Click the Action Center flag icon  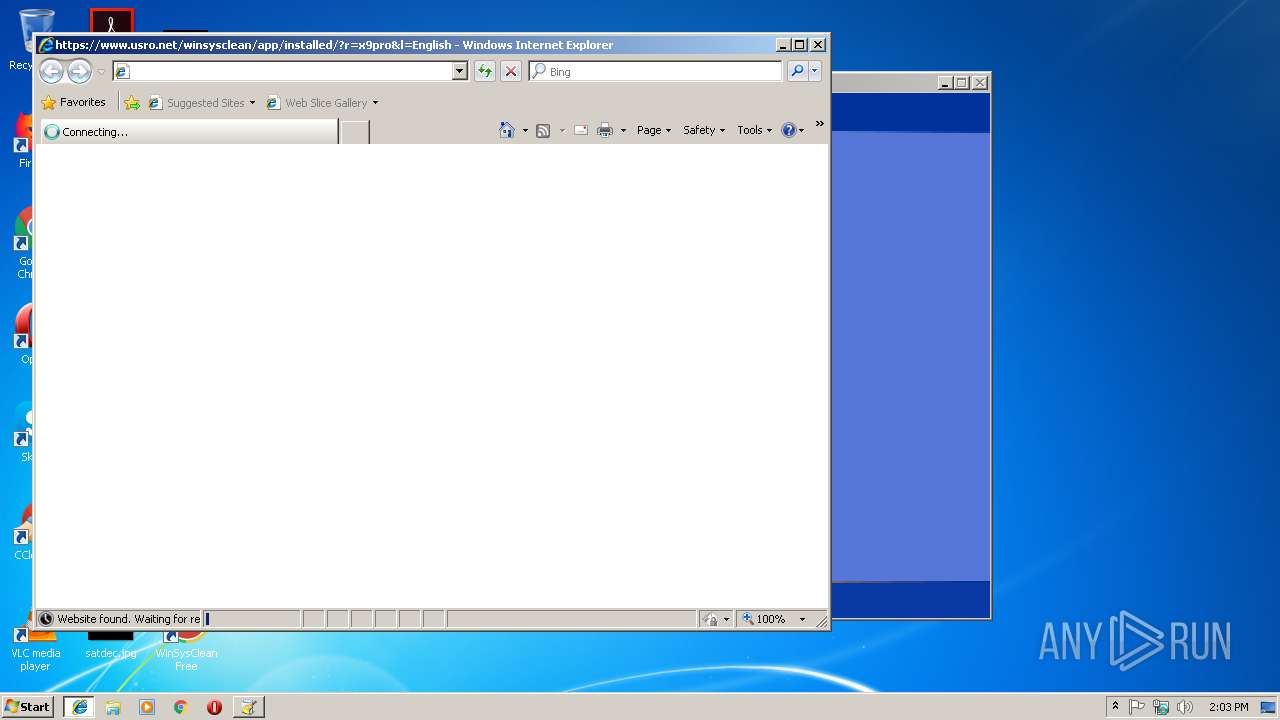1137,707
